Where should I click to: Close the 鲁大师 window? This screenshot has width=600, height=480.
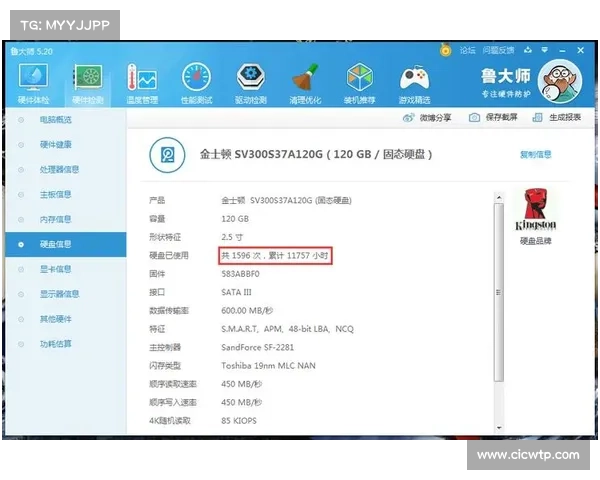pyautogui.click(x=580, y=50)
